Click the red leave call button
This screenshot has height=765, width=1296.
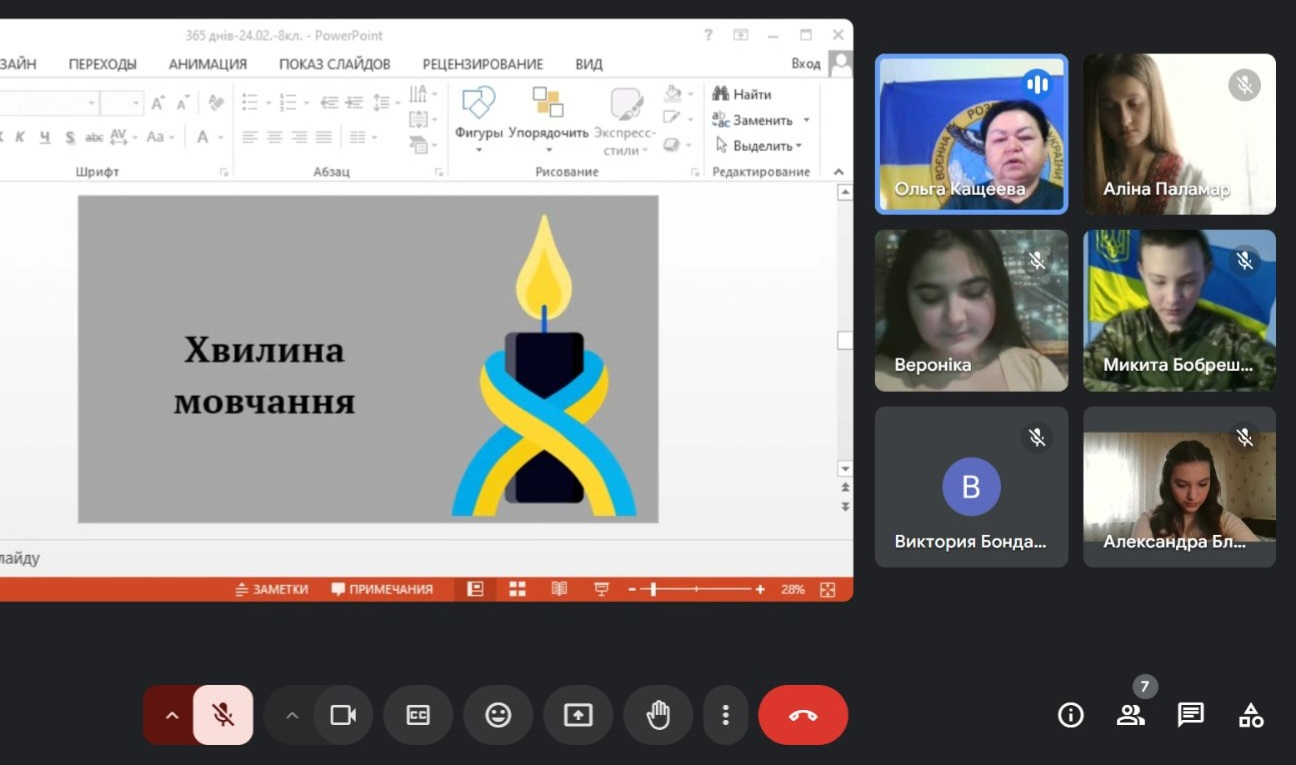coord(802,715)
